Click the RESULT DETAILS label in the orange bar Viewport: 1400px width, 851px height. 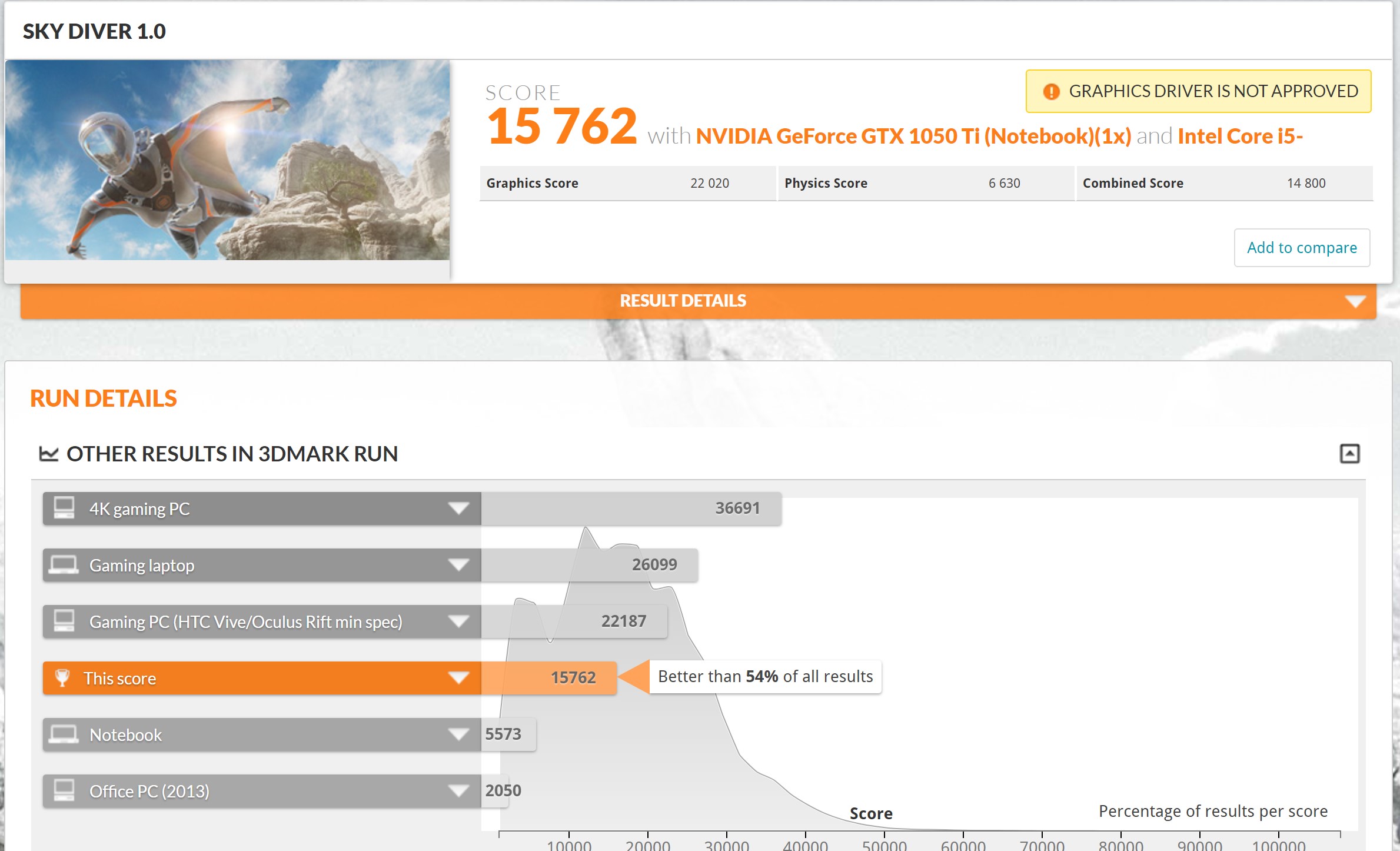683,301
